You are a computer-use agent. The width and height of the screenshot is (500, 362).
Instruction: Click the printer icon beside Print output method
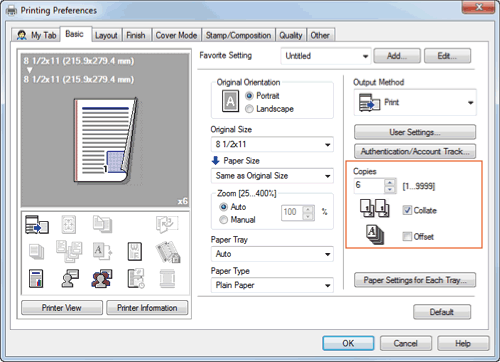pyautogui.click(x=369, y=102)
